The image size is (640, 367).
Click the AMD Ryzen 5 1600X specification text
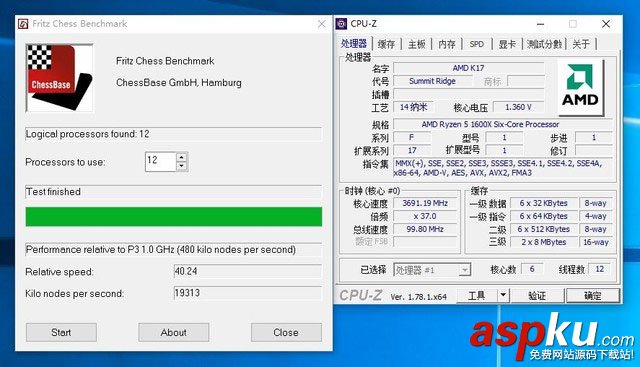coord(490,124)
